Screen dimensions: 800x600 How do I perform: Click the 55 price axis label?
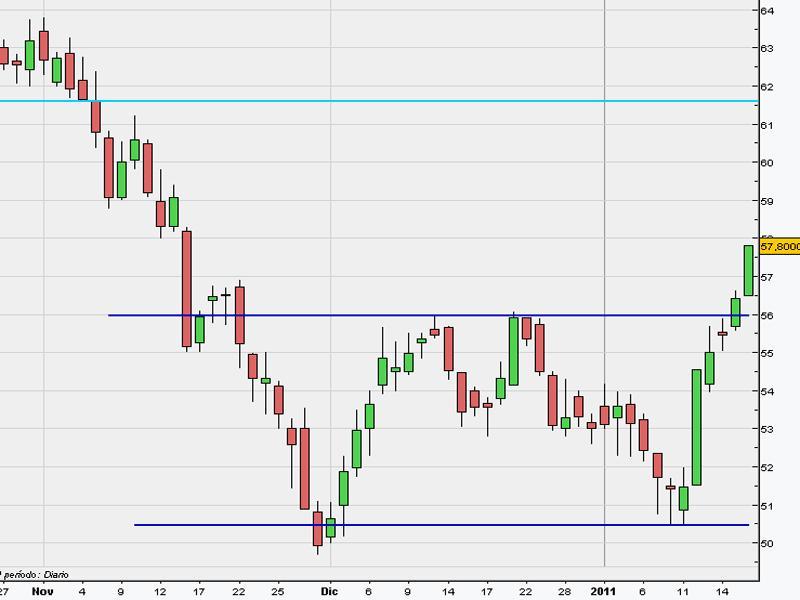(x=767, y=353)
